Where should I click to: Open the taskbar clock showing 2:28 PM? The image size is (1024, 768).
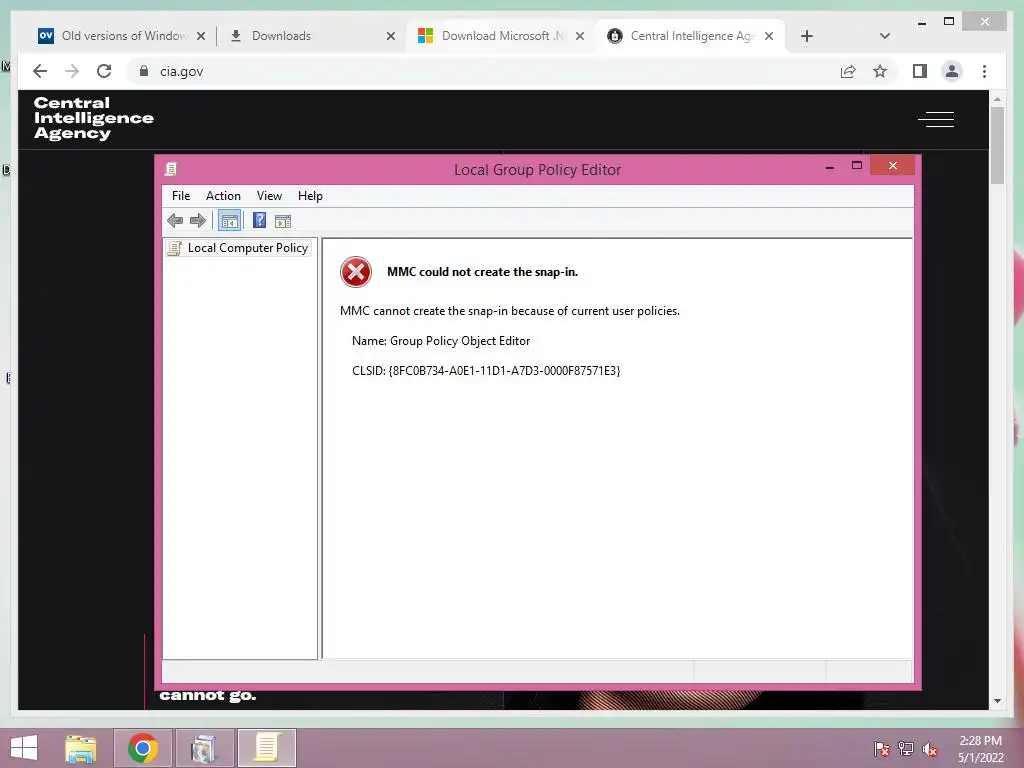click(980, 749)
